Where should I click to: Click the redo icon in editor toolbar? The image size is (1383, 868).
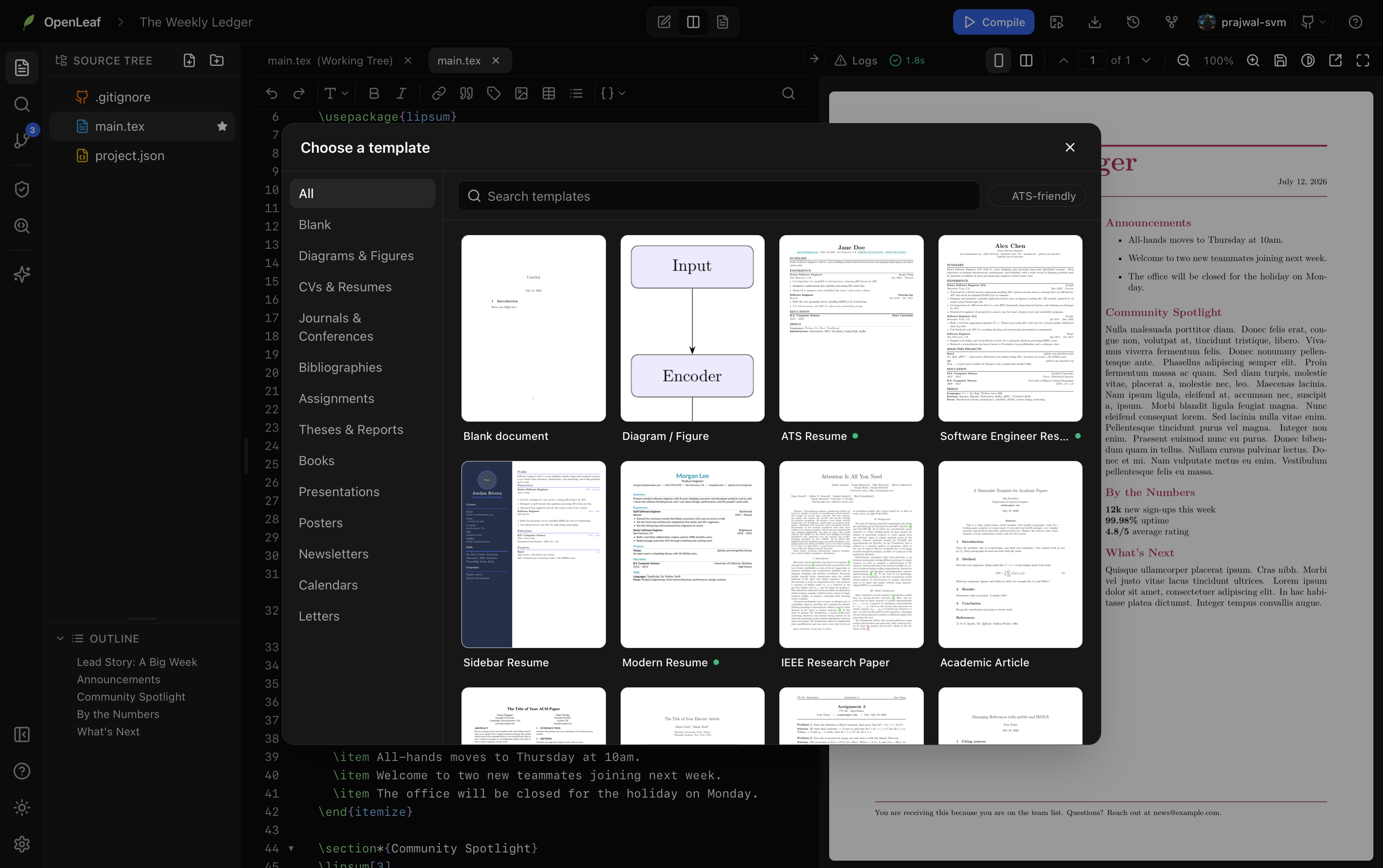(299, 93)
